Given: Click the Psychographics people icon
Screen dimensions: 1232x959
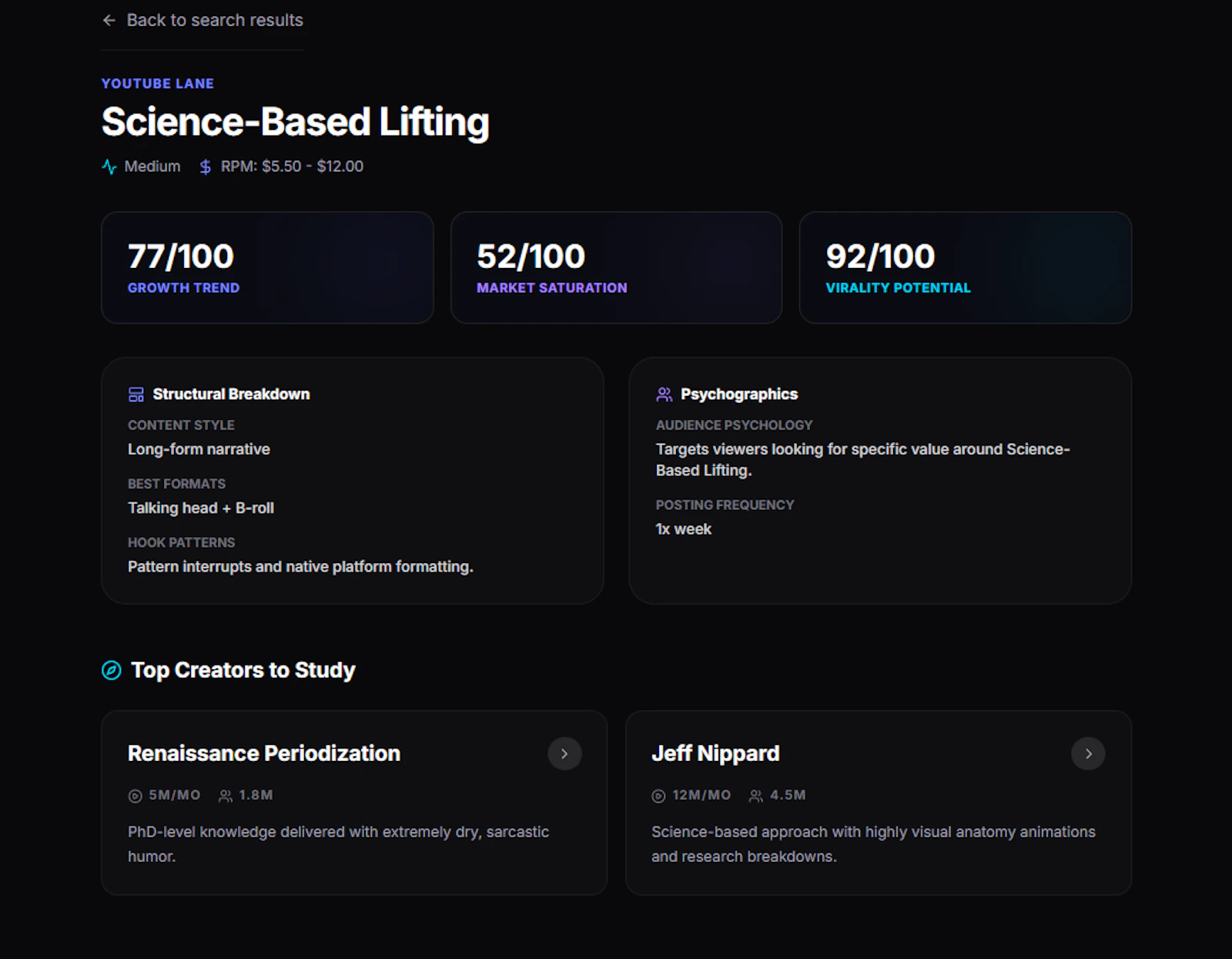Looking at the screenshot, I should click(664, 394).
